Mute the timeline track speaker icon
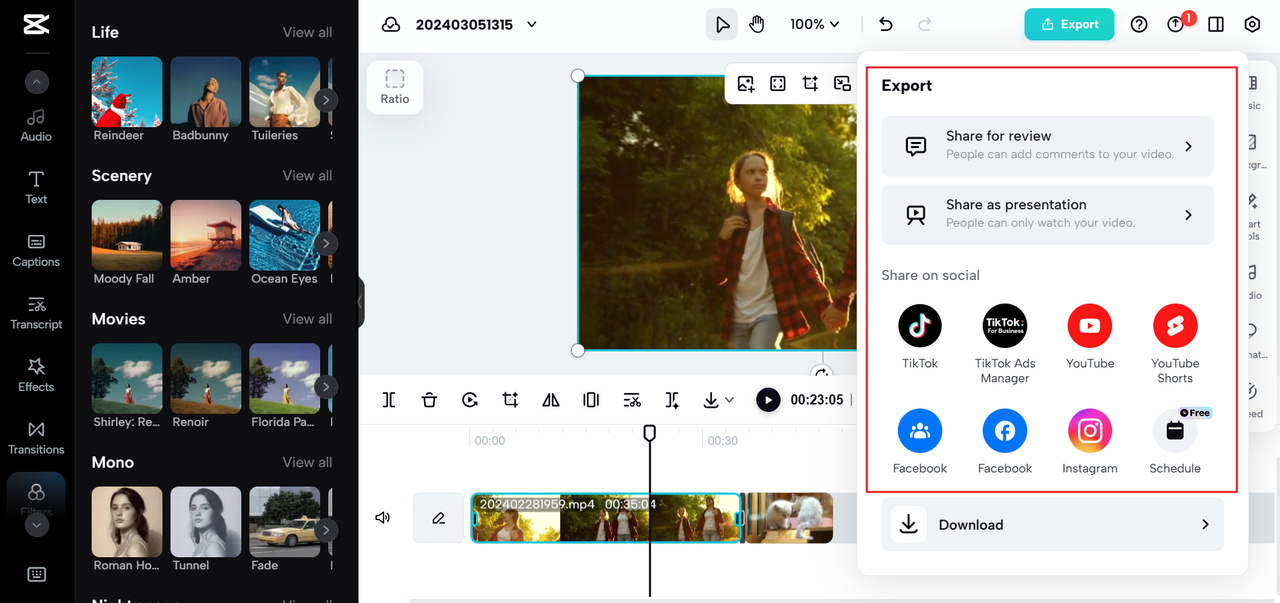1280x603 pixels. [382, 518]
